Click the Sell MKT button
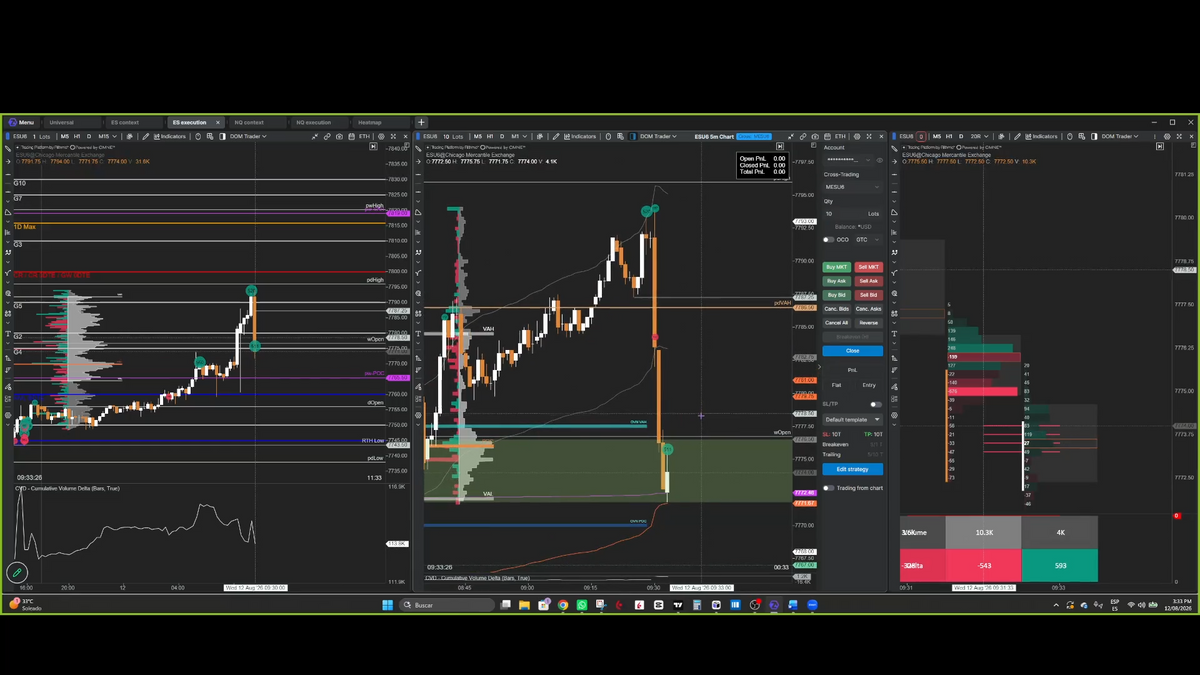The height and width of the screenshot is (675, 1200). tap(869, 267)
